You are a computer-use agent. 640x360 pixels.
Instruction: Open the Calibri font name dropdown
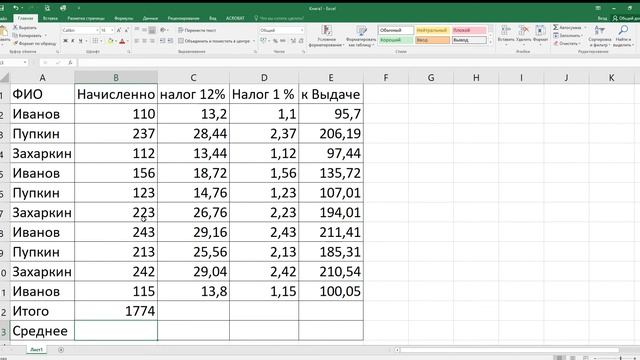97,30
